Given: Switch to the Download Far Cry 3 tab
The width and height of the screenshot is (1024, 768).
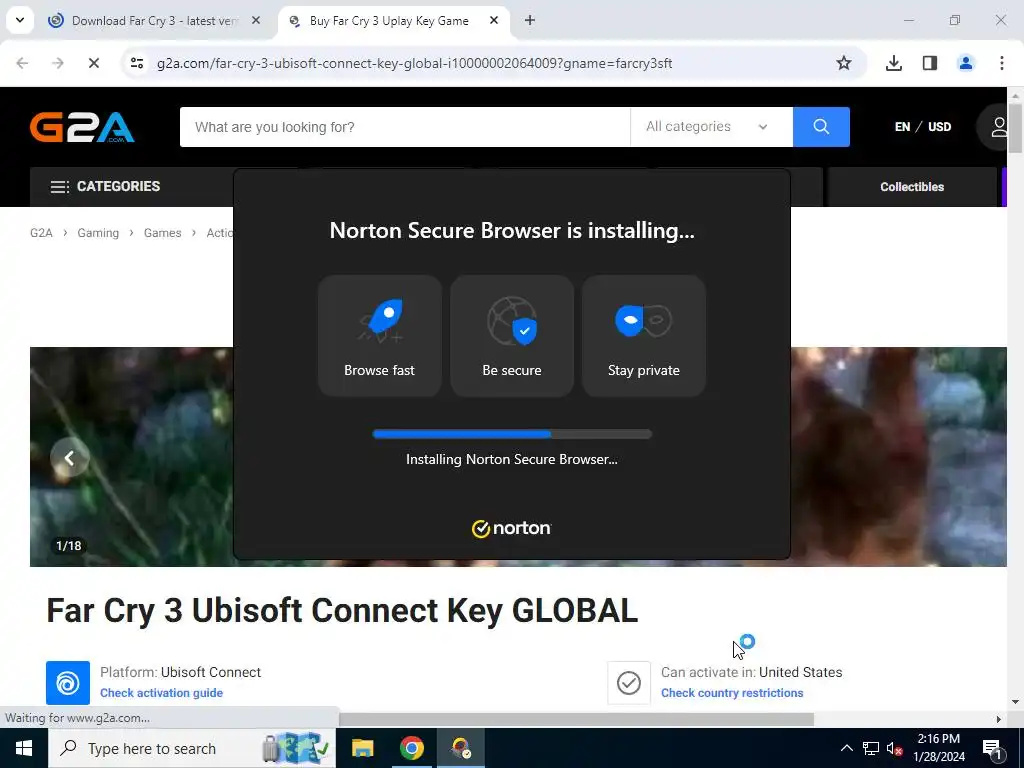Looking at the screenshot, I should pyautogui.click(x=155, y=21).
